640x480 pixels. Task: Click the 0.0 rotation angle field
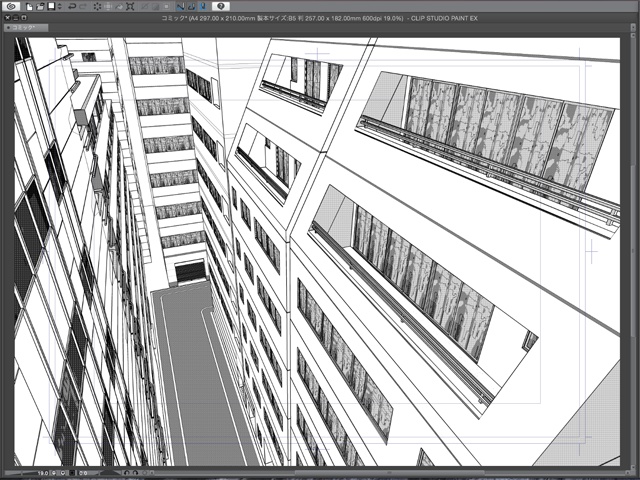point(83,473)
